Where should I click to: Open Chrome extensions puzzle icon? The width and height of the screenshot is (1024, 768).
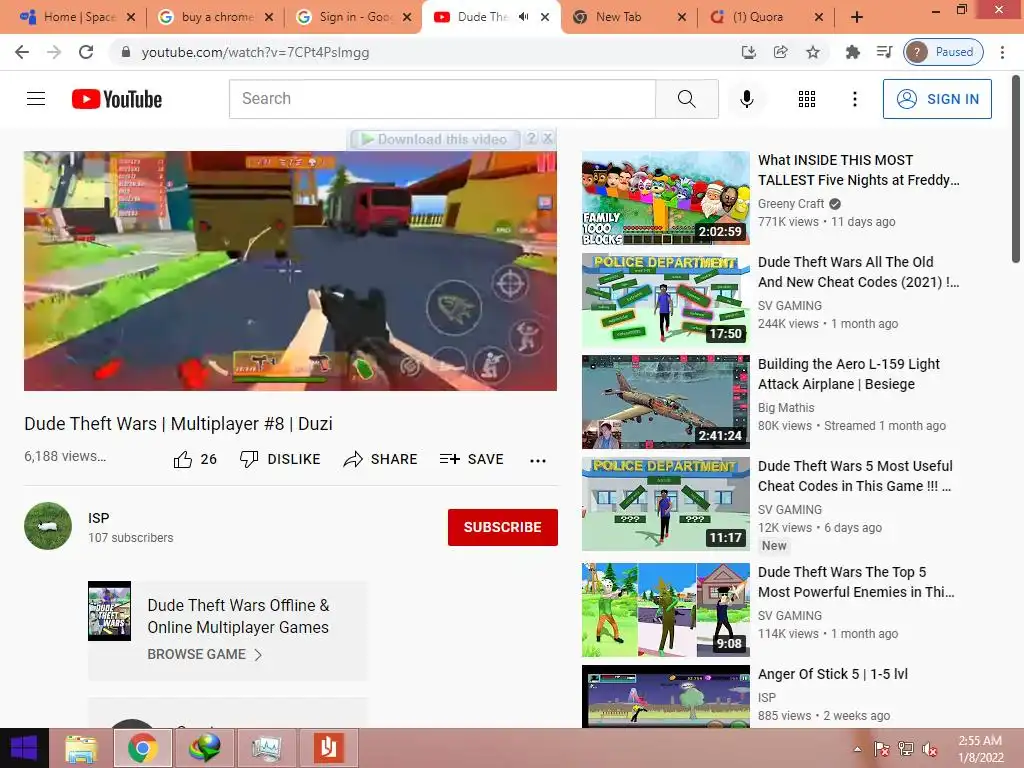pos(852,52)
